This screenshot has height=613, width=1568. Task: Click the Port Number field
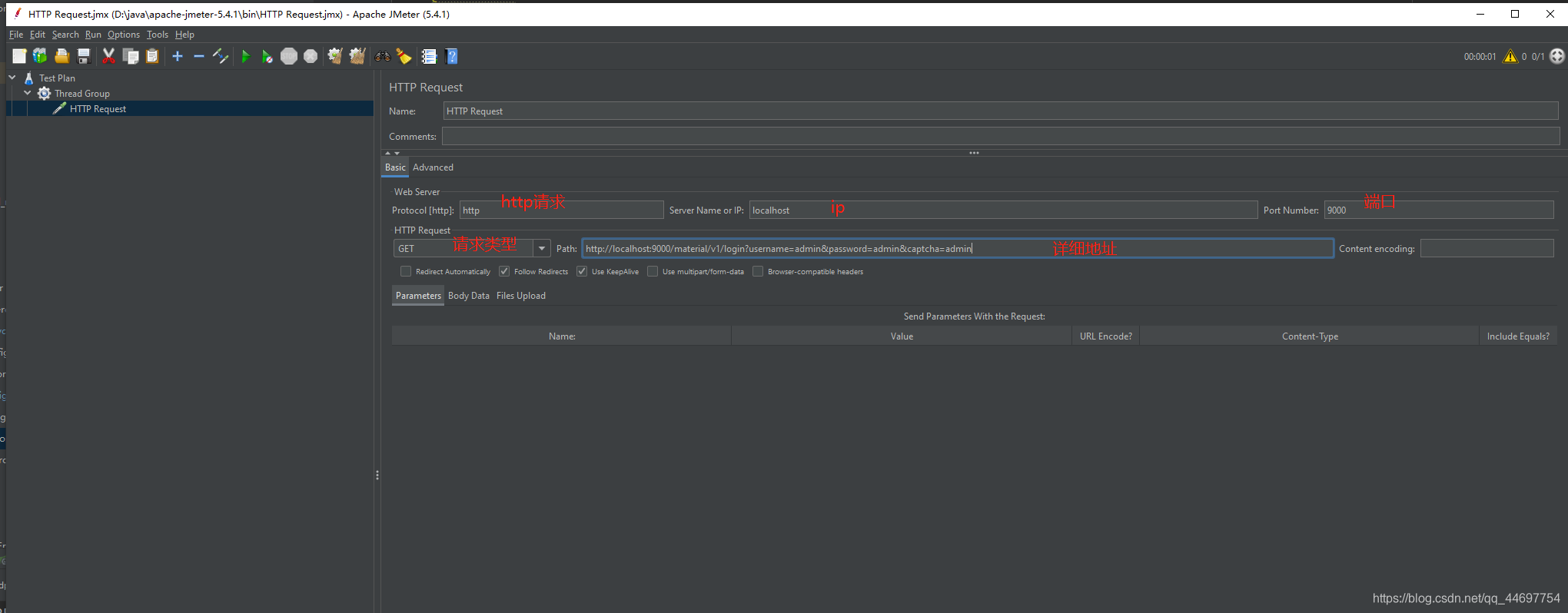click(x=1439, y=210)
